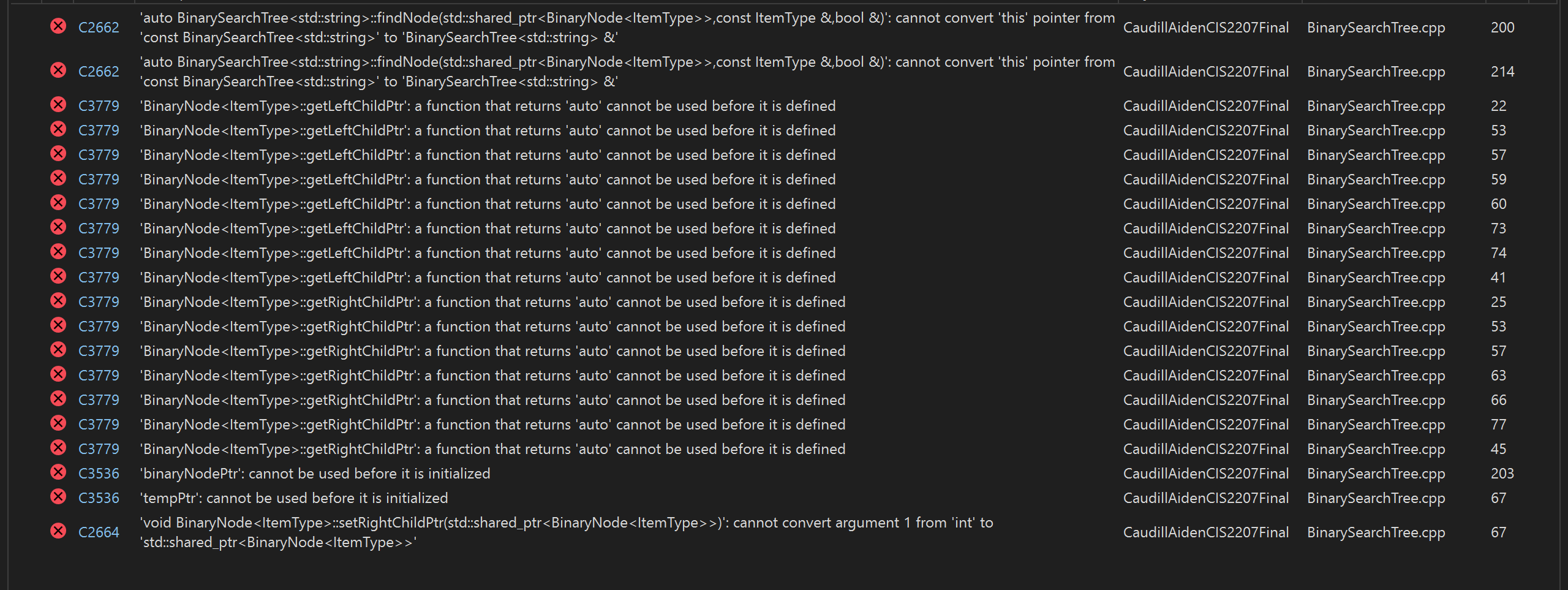Click the error icon on the binaryNodePtr C3536 row
1568x590 pixels.
pyautogui.click(x=58, y=472)
